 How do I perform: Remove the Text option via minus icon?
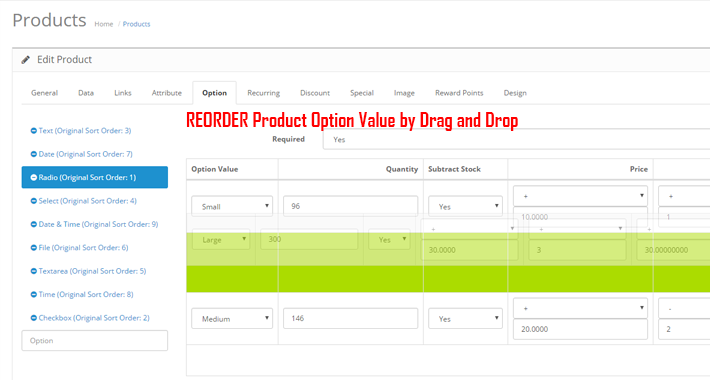[x=34, y=131]
